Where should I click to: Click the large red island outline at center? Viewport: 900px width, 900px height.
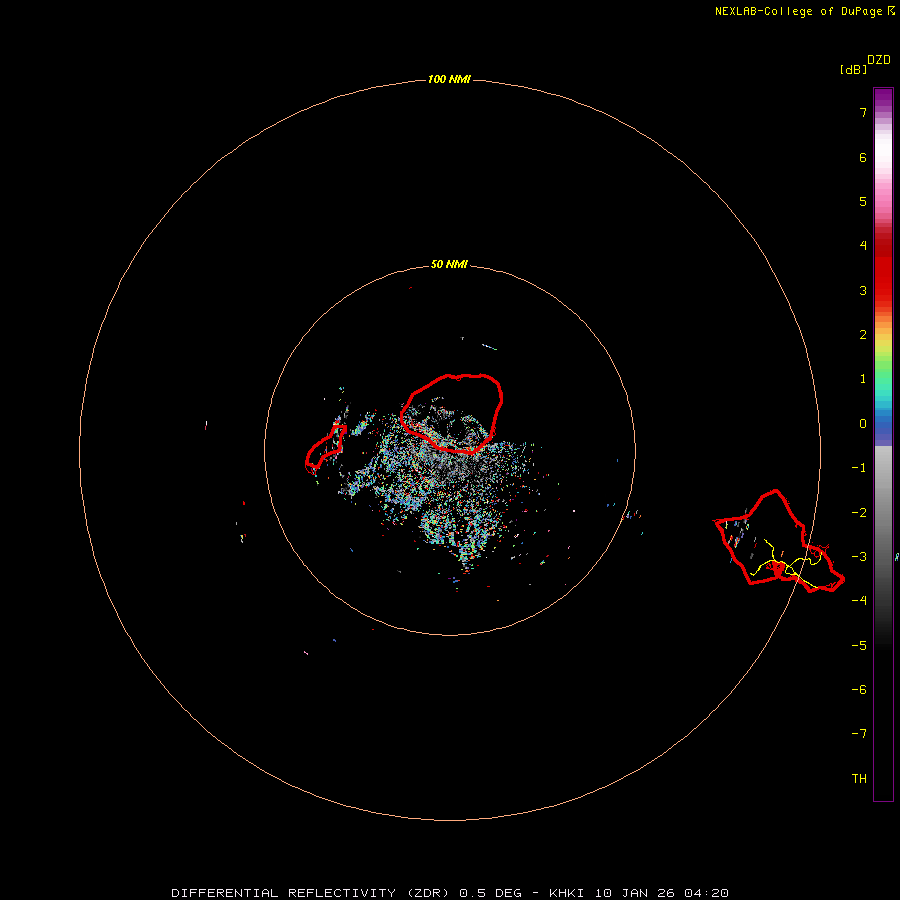(x=452, y=413)
